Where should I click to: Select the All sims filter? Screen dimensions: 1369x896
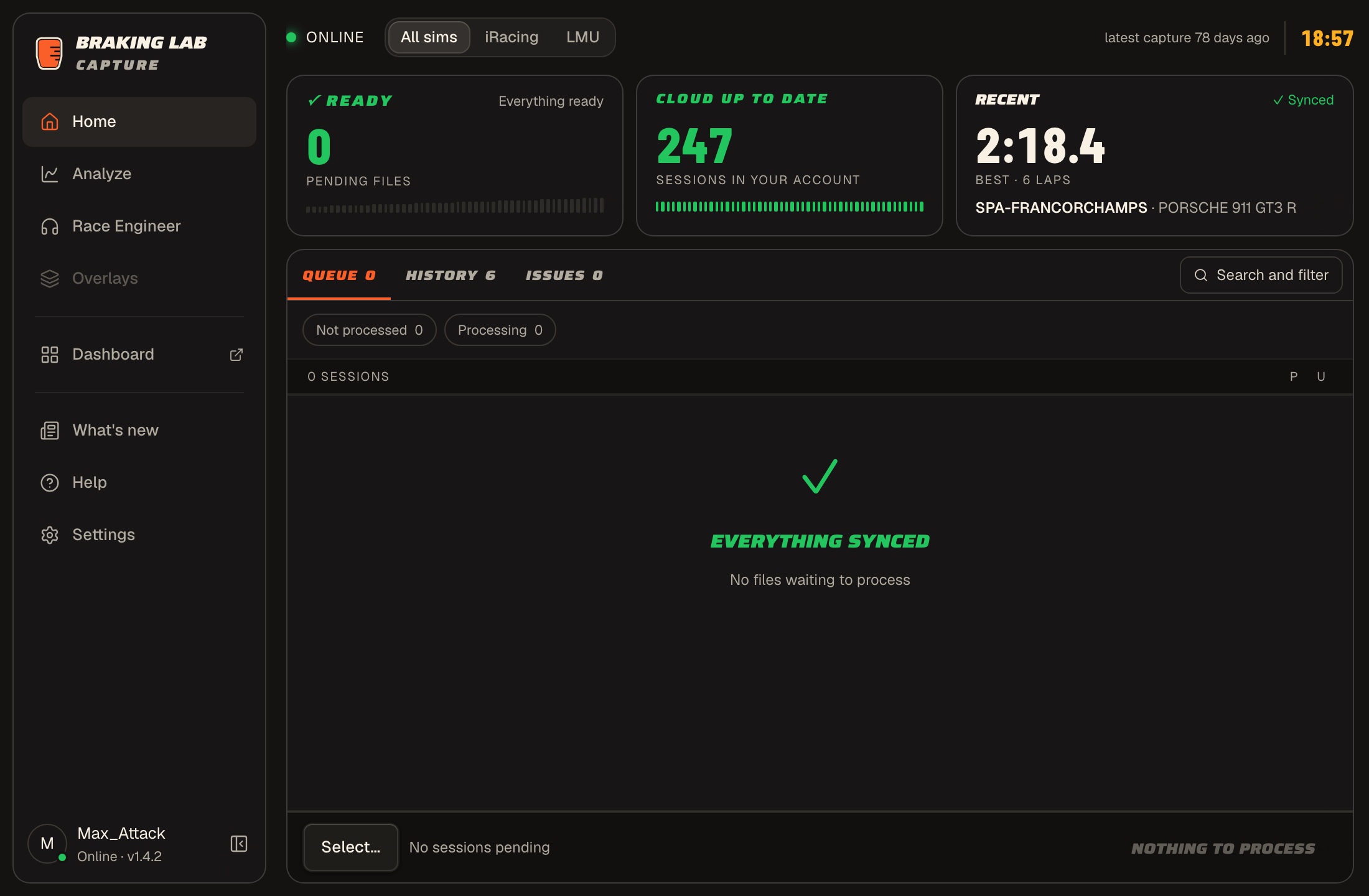429,37
